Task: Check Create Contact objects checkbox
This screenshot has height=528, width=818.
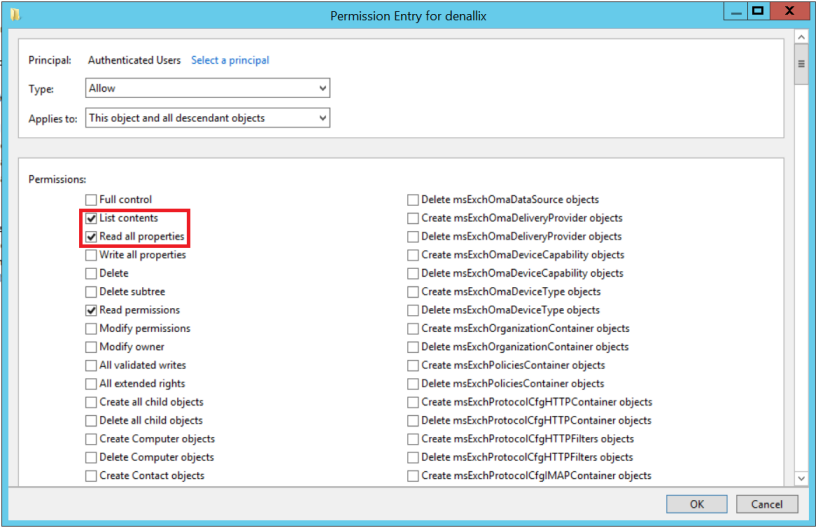Action: click(91, 476)
